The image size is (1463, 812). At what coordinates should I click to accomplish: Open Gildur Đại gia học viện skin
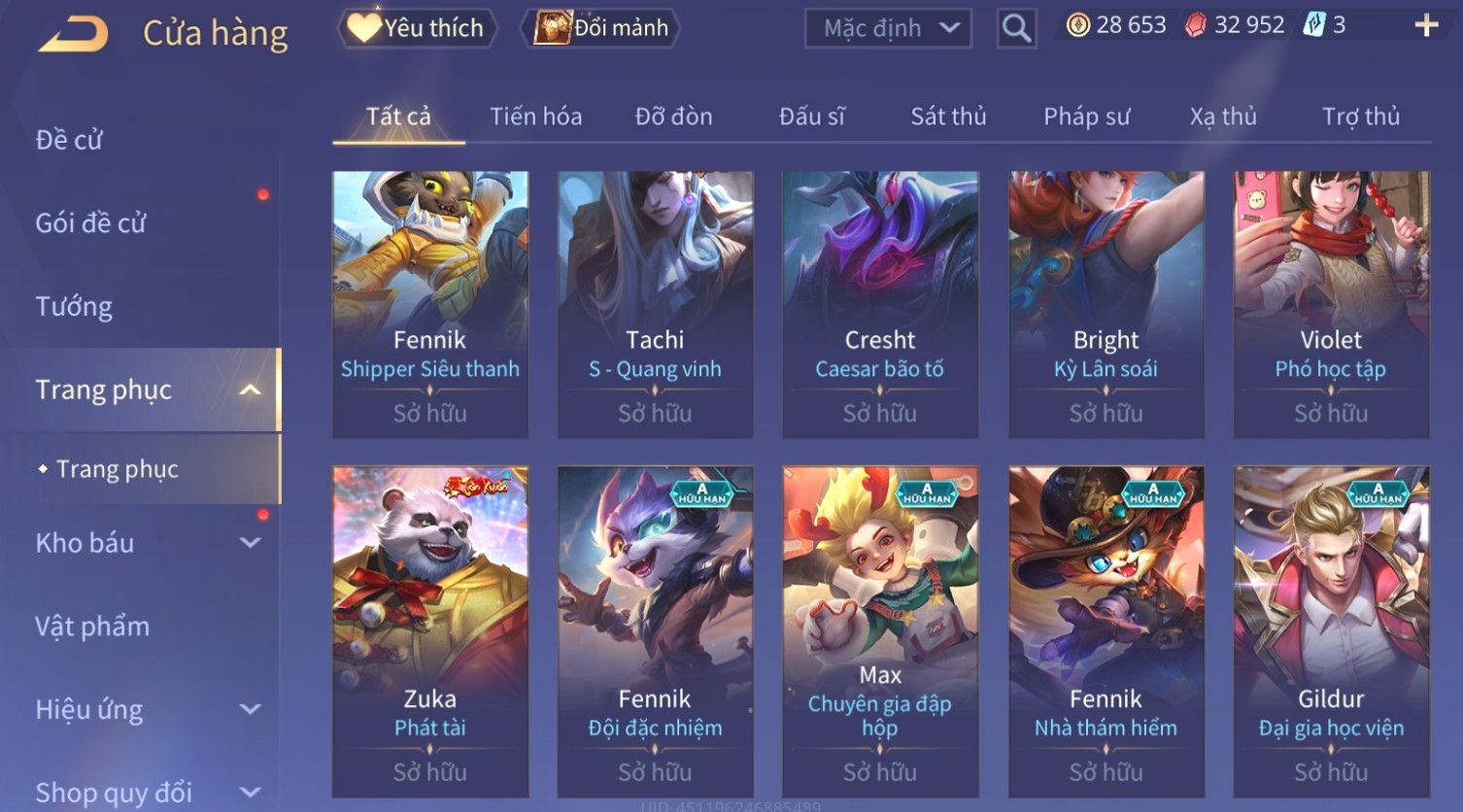coord(1331,631)
